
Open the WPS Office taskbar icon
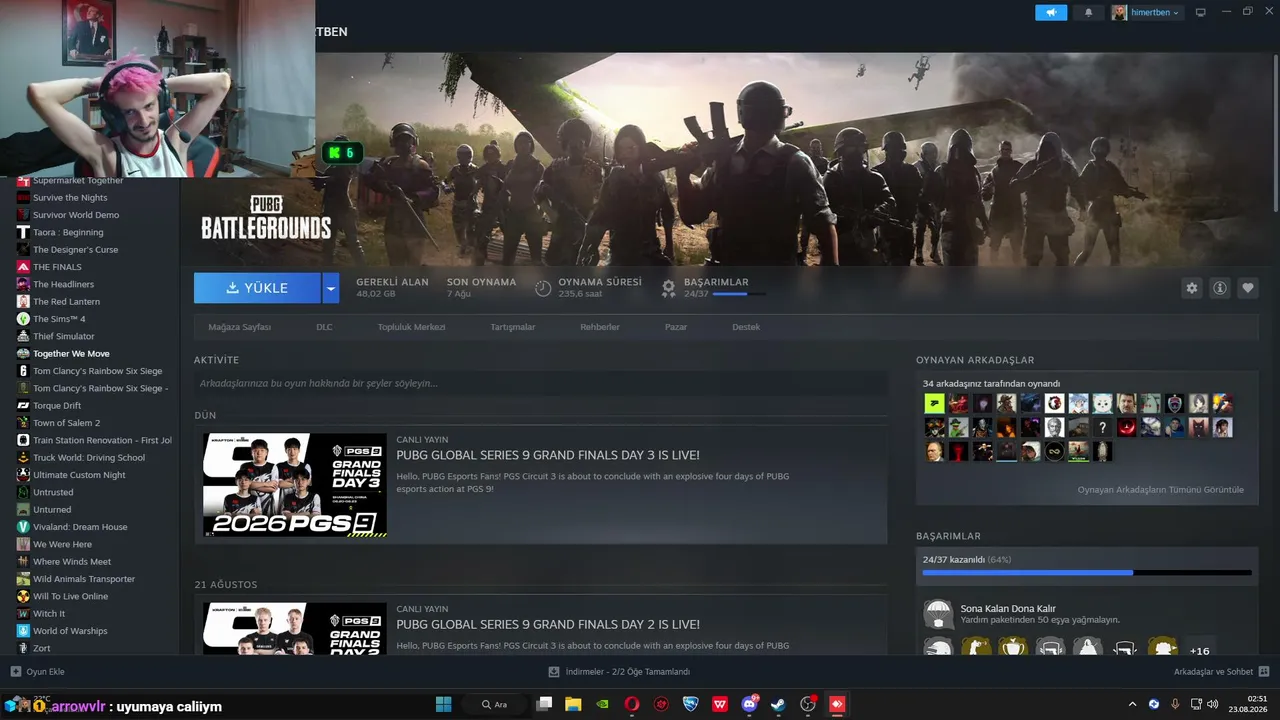click(x=720, y=704)
